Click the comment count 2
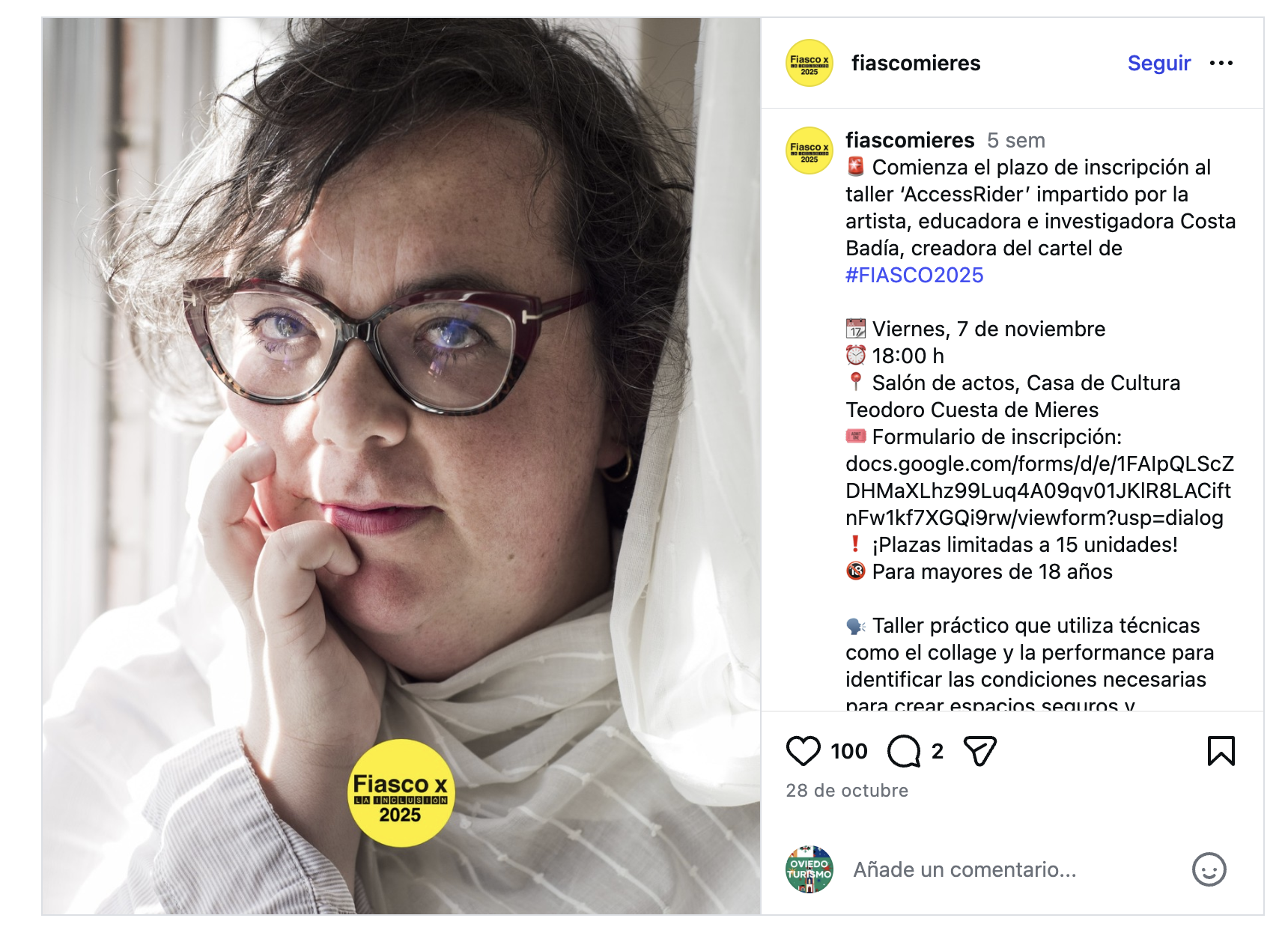The height and width of the screenshot is (936, 1288). click(937, 751)
